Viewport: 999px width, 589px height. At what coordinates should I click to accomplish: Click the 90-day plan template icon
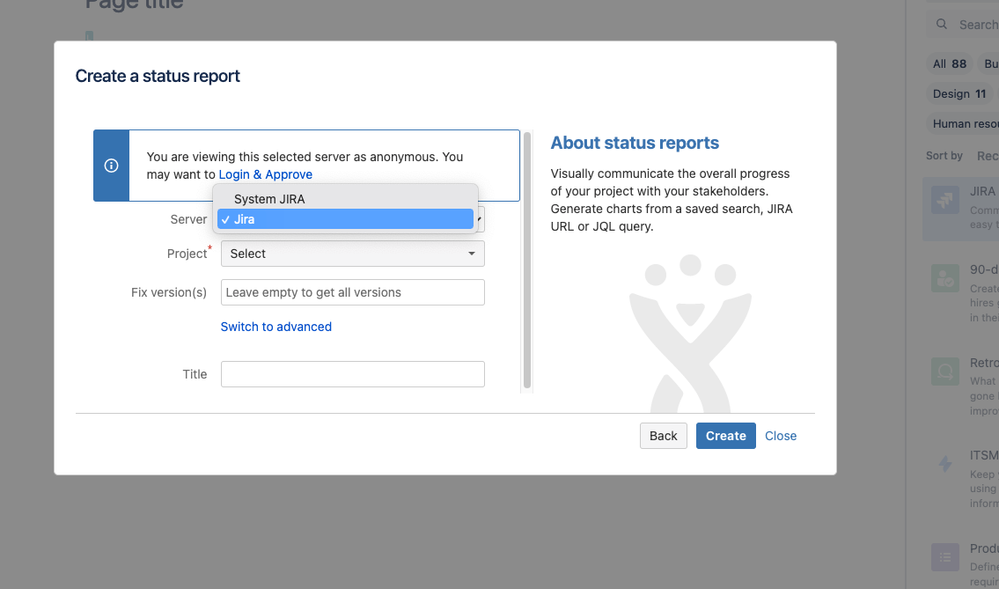(x=945, y=279)
